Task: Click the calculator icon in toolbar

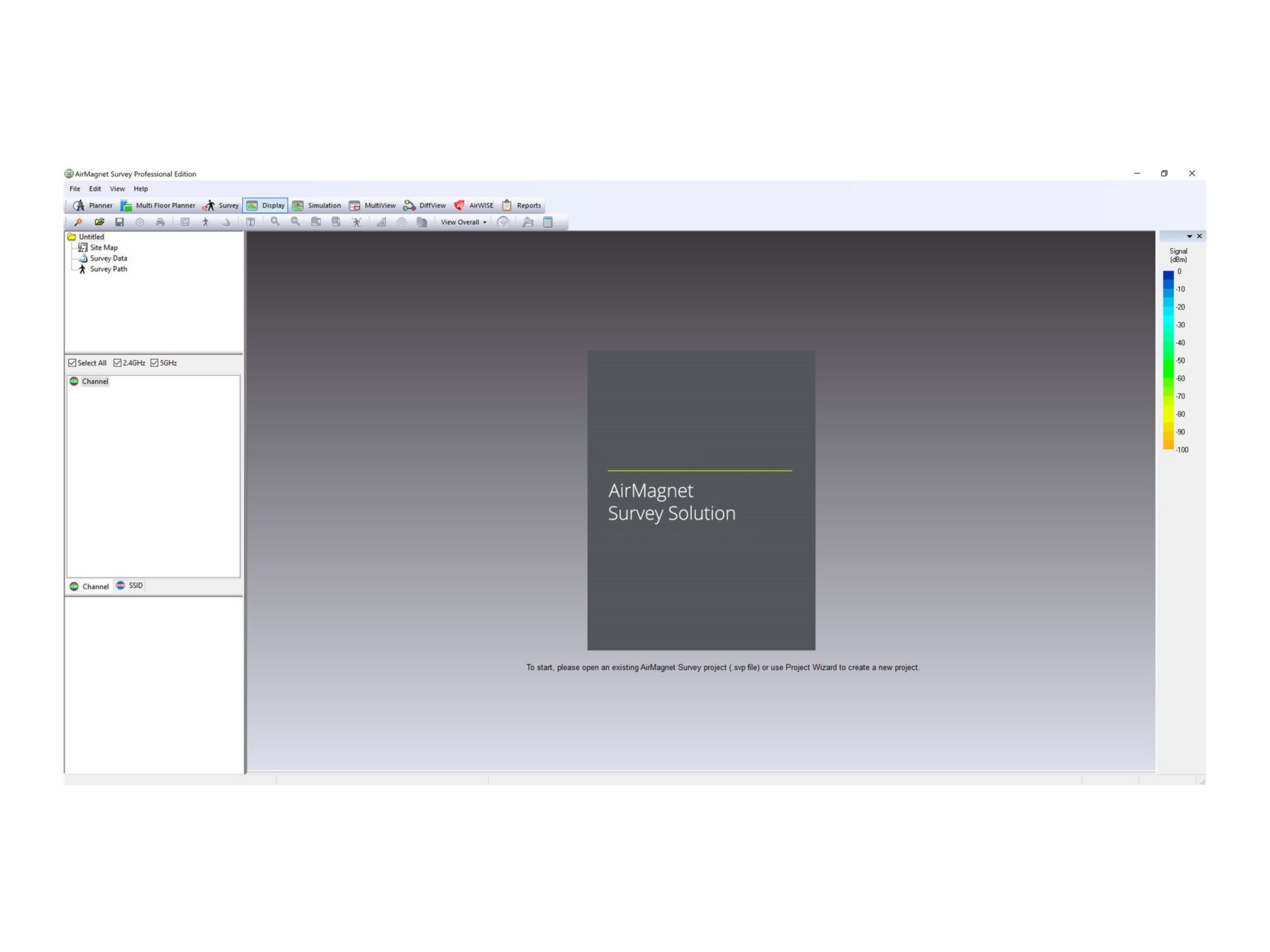Action: (548, 222)
